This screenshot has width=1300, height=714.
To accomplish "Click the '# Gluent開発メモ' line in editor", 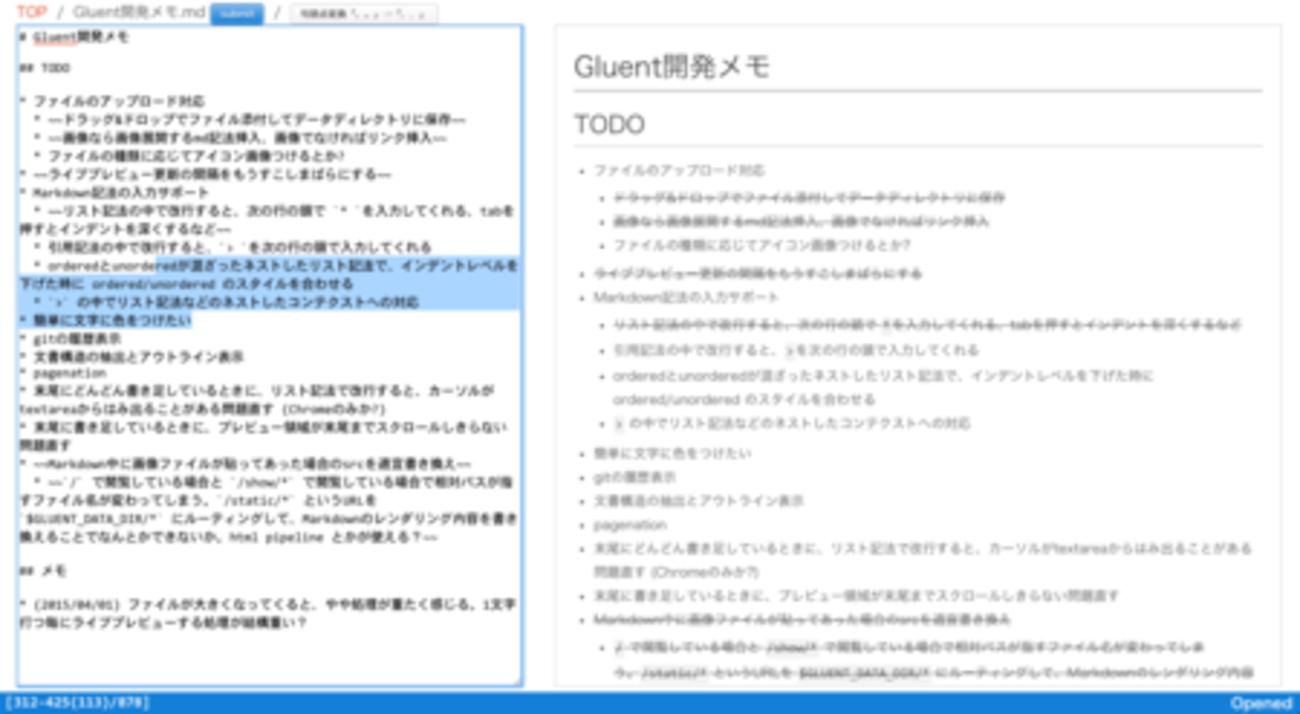I will pos(73,38).
